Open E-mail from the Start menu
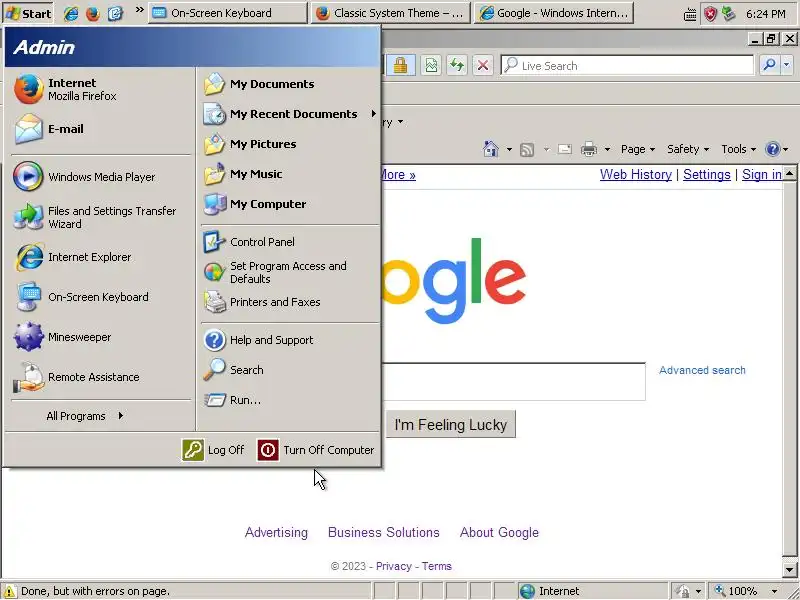Viewport: 800px width, 600px height. coord(100,129)
